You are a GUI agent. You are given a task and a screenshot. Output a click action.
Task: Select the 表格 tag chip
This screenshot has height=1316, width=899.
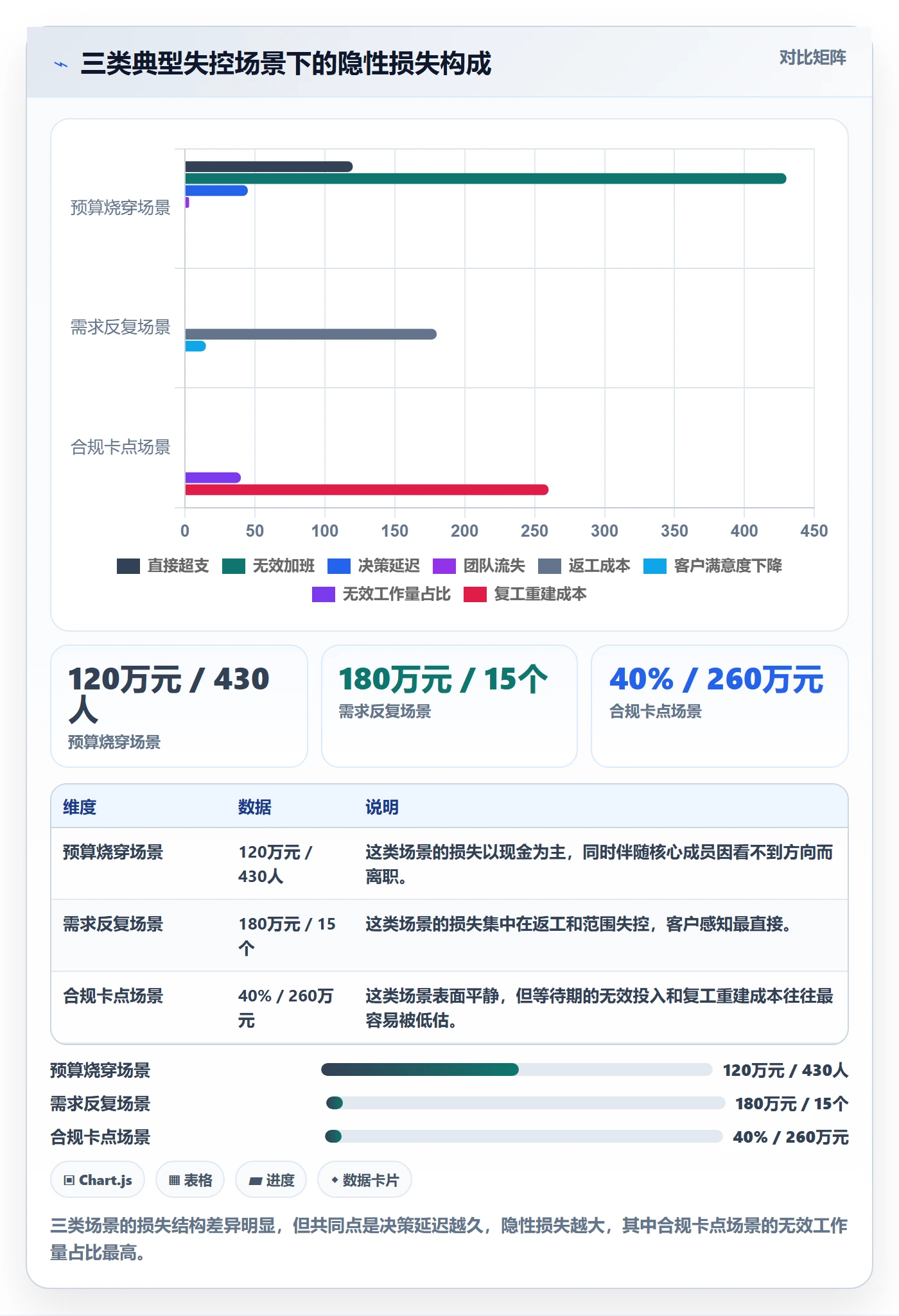coord(190,1180)
